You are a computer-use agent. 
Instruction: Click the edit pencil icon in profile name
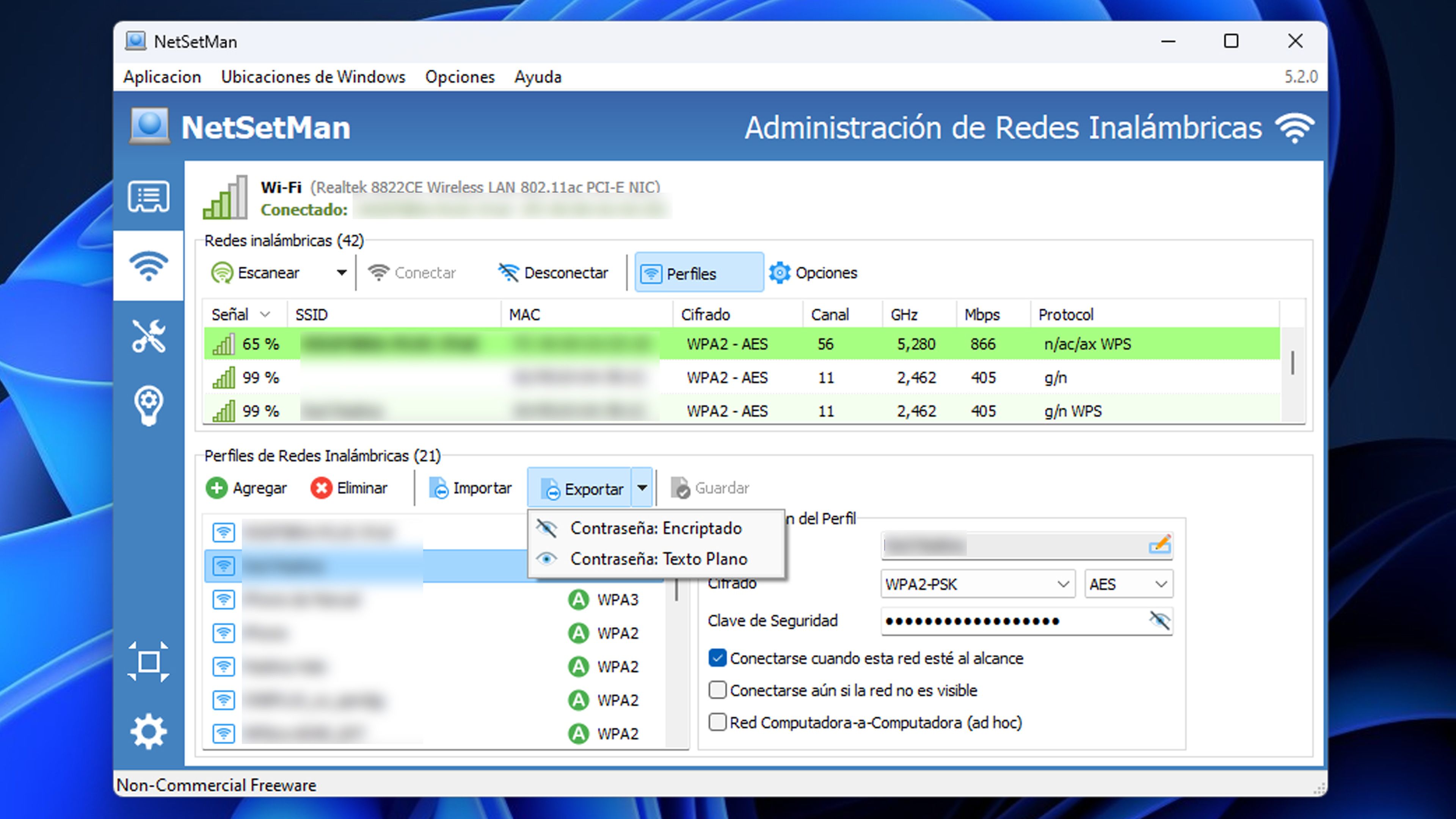[1159, 545]
